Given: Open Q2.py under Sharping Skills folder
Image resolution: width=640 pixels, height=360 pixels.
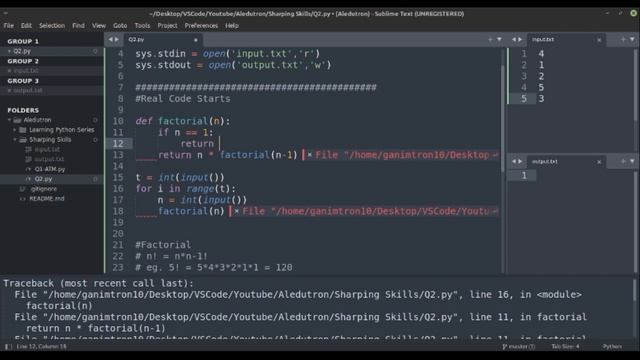Looking at the screenshot, I should click(x=43, y=179).
